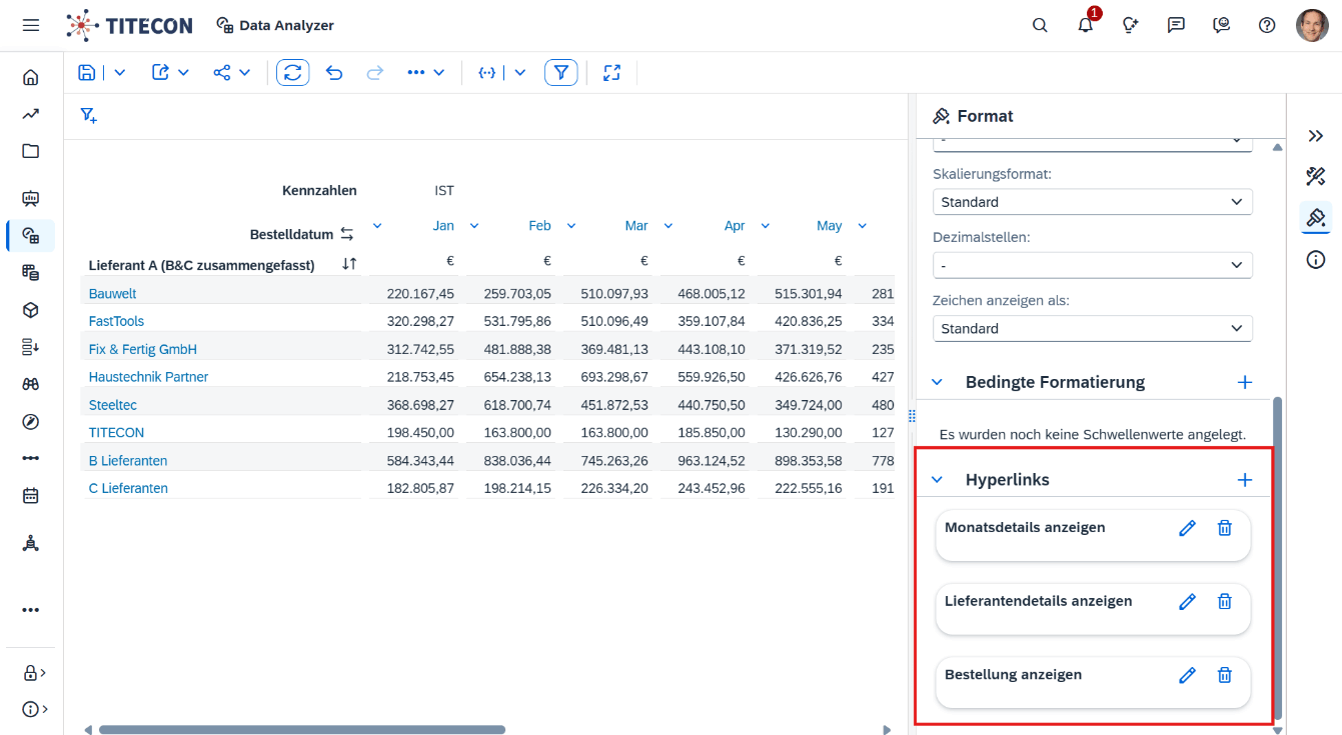
Task: Click Haustechnik Partner link
Action: (x=149, y=377)
